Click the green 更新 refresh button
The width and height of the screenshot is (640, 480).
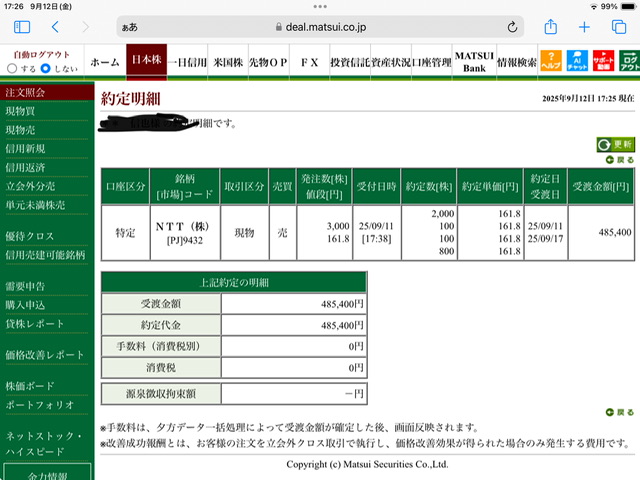tap(616, 144)
